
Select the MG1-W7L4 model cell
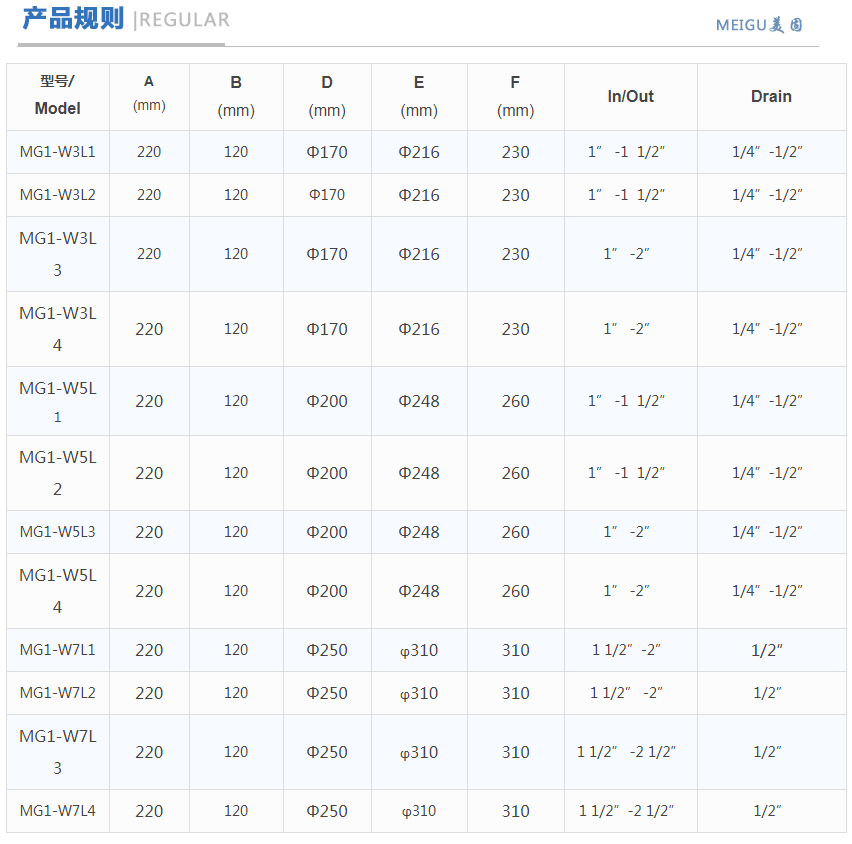(x=57, y=811)
